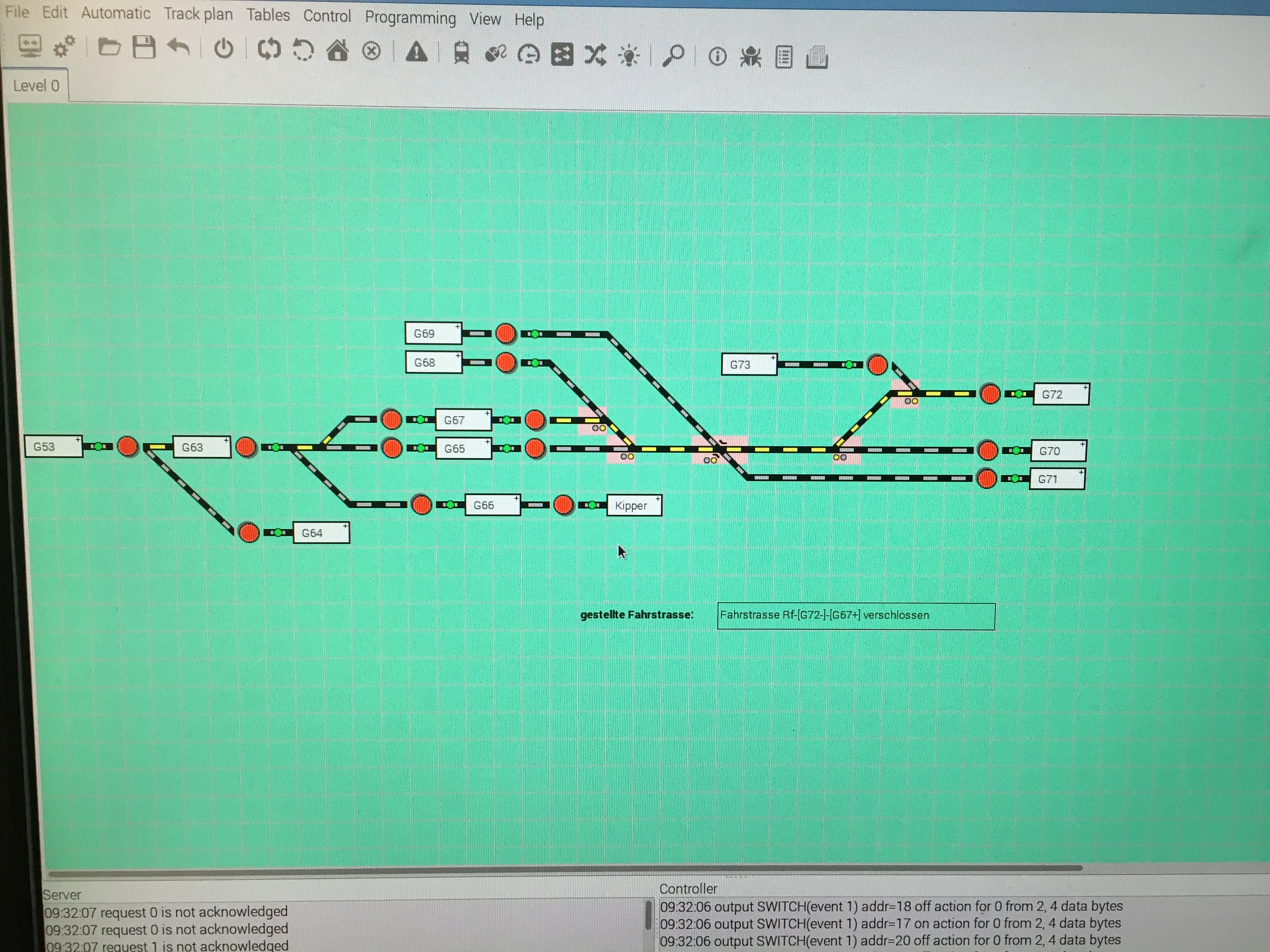Open the locomotive train icon
This screenshot has height=952, width=1270.
[x=461, y=54]
